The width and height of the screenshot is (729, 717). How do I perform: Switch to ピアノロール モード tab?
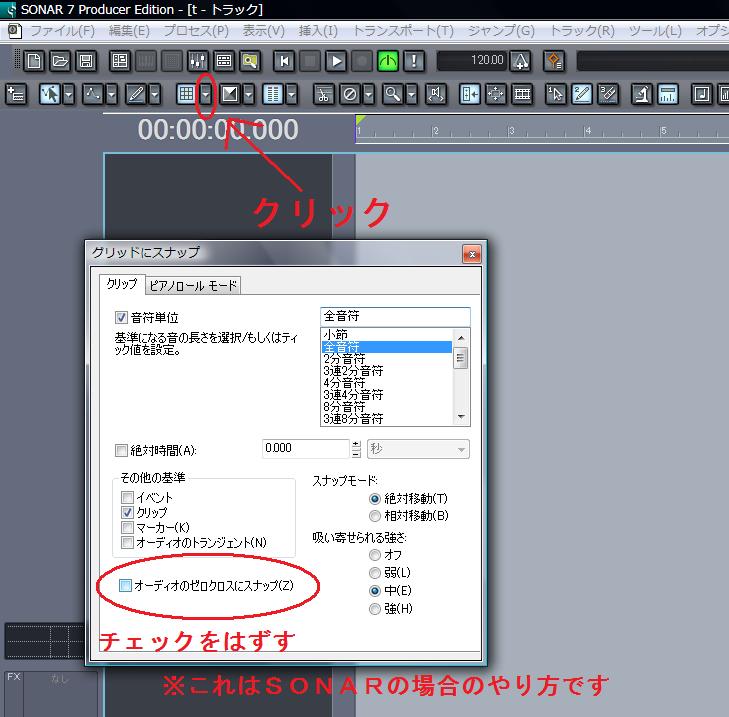tap(193, 285)
